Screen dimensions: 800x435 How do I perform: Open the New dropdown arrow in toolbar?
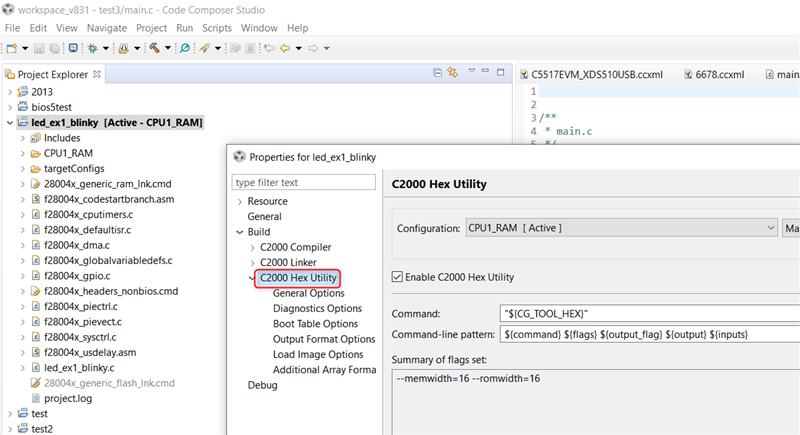coord(24,48)
